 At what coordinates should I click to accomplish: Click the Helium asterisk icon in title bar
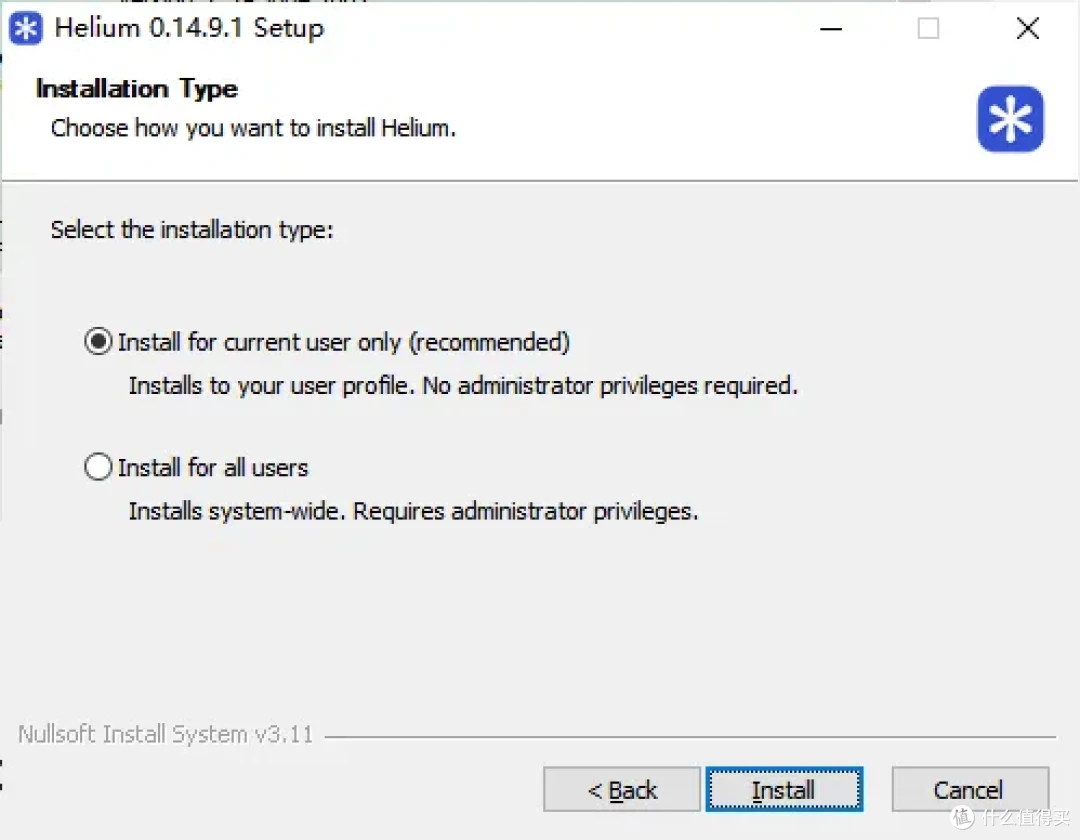click(x=25, y=28)
